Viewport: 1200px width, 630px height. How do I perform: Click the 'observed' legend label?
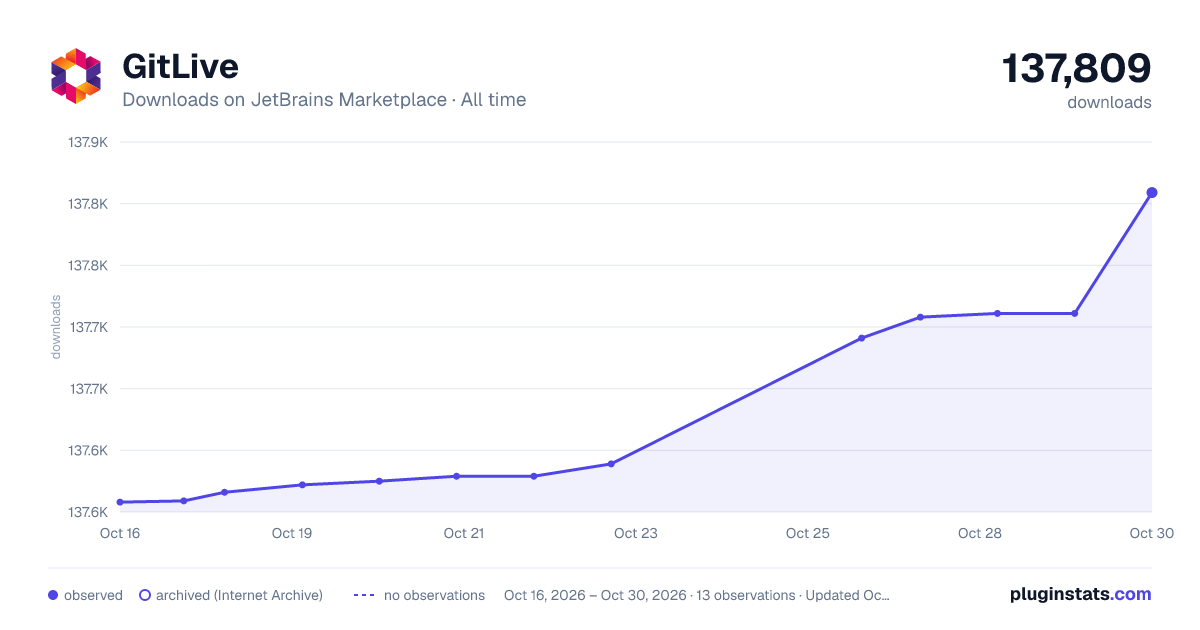93,595
